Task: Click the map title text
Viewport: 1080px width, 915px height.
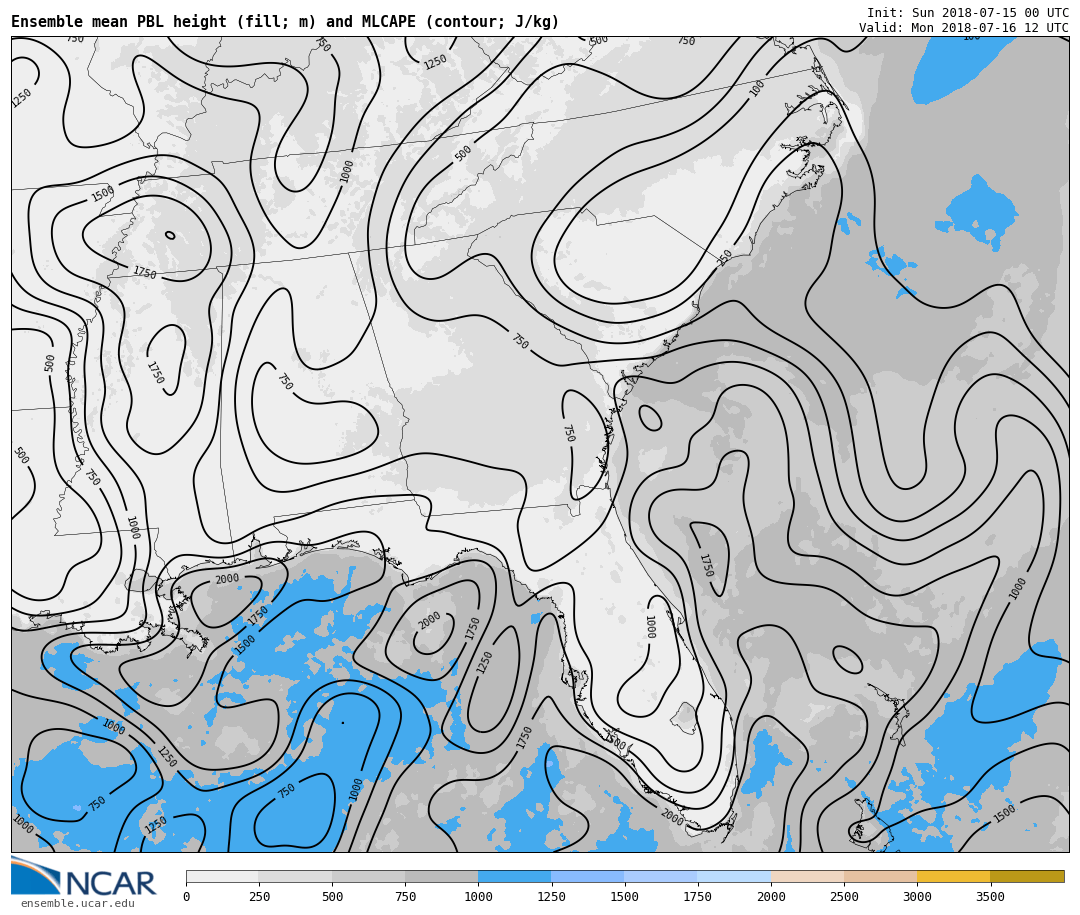Action: point(285,22)
